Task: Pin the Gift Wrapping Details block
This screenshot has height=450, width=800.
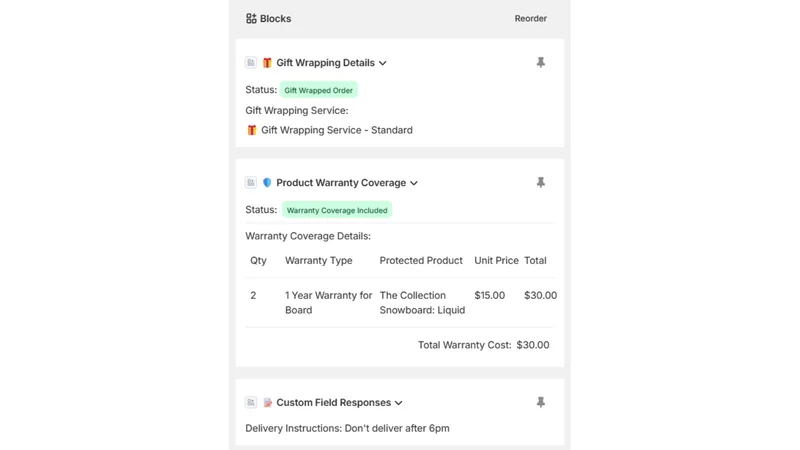Action: [x=540, y=62]
